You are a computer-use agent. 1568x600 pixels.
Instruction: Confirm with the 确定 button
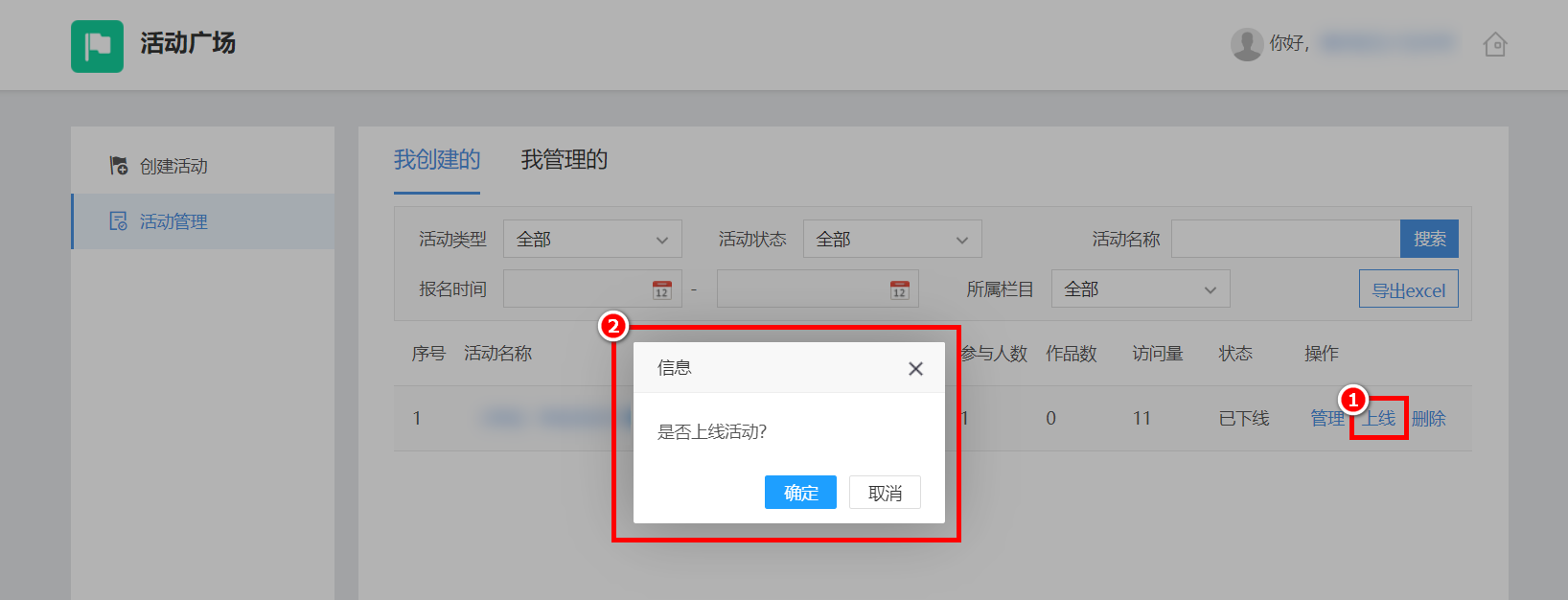coord(800,493)
